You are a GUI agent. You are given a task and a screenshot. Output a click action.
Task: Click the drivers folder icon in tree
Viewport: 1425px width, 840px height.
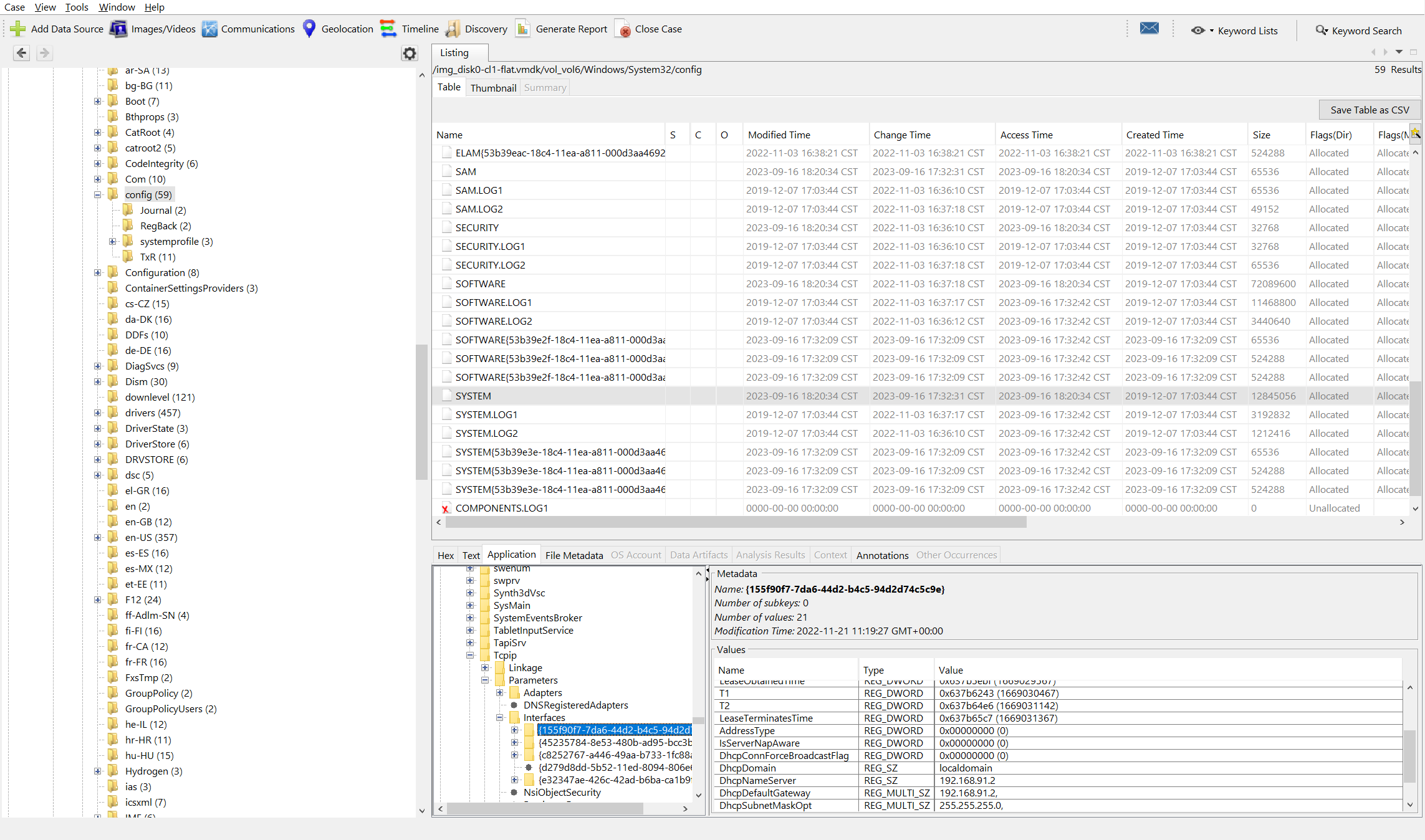coord(113,412)
